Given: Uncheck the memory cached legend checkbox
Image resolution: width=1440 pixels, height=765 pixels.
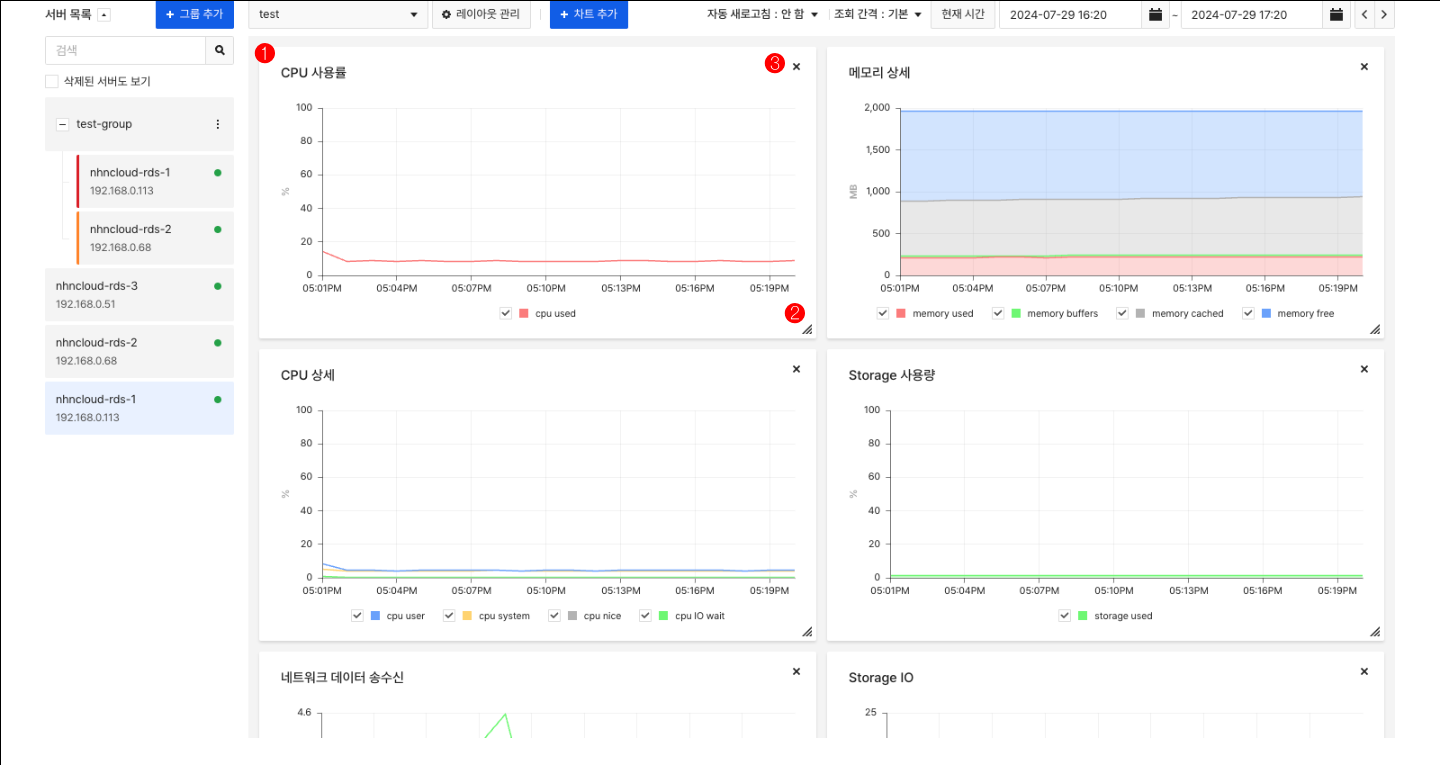Looking at the screenshot, I should (1122, 313).
